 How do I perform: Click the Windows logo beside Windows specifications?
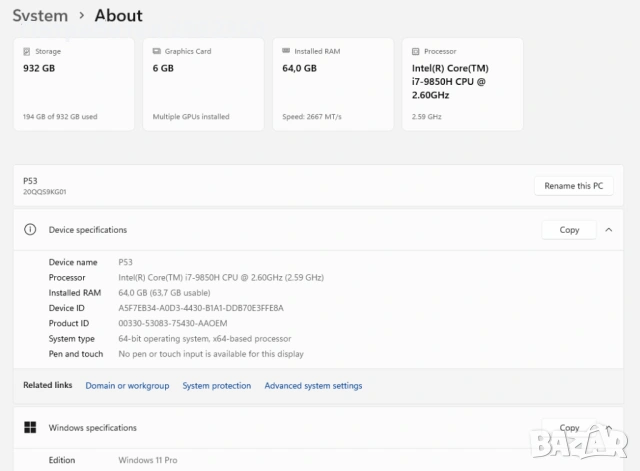(x=30, y=428)
